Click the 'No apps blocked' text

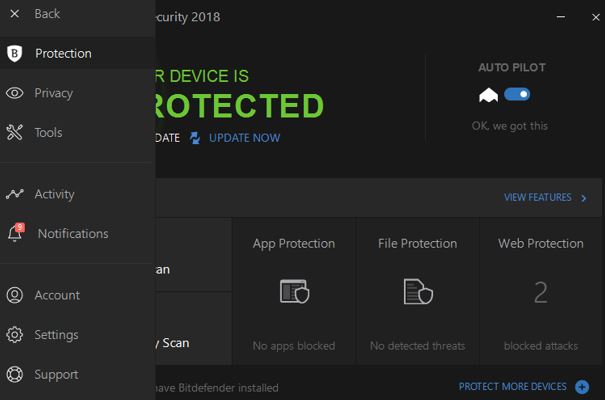294,346
